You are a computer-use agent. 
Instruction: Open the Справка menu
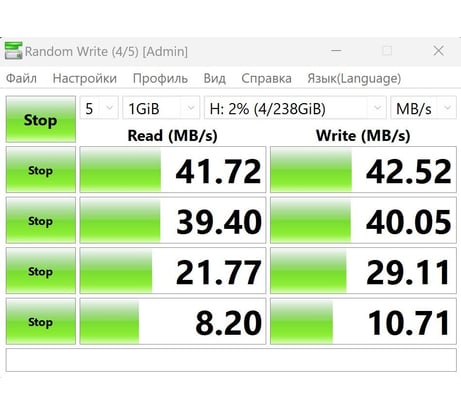click(x=266, y=79)
